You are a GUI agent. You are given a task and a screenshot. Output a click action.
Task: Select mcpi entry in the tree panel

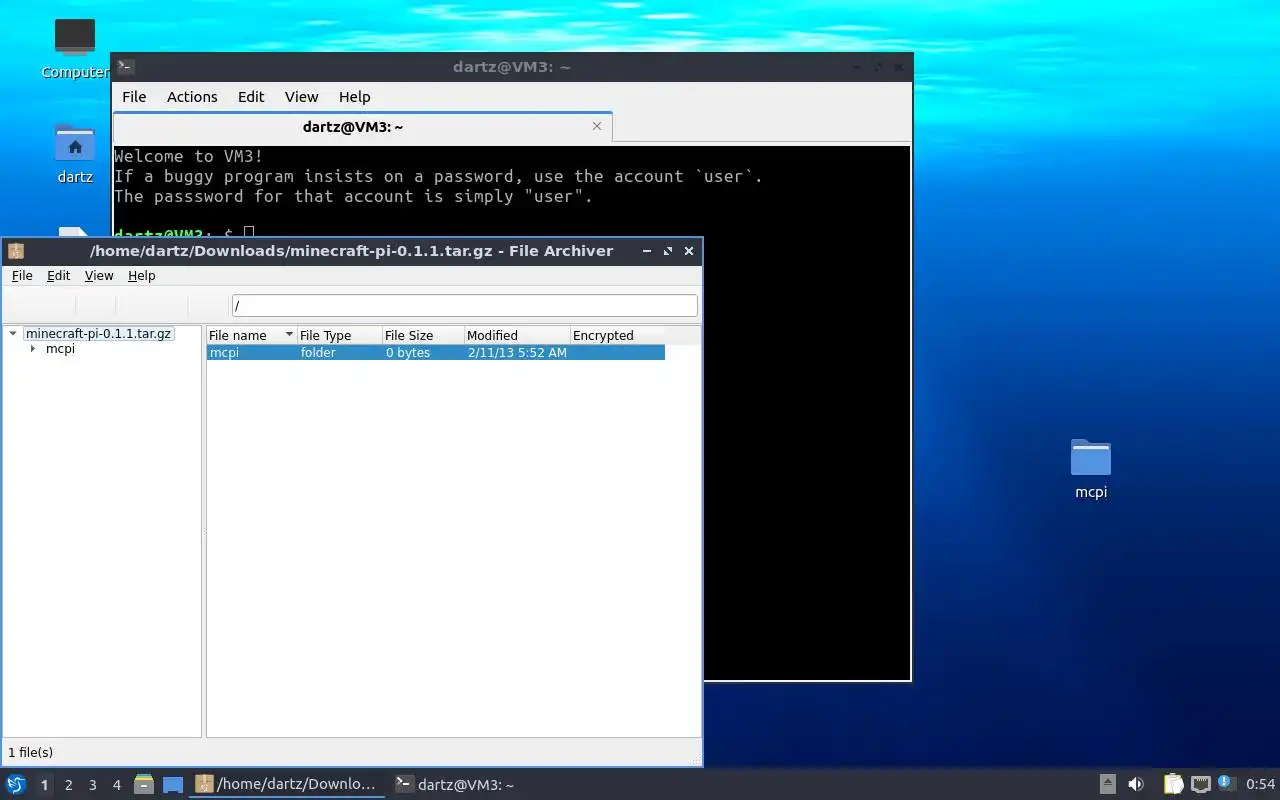pos(60,349)
